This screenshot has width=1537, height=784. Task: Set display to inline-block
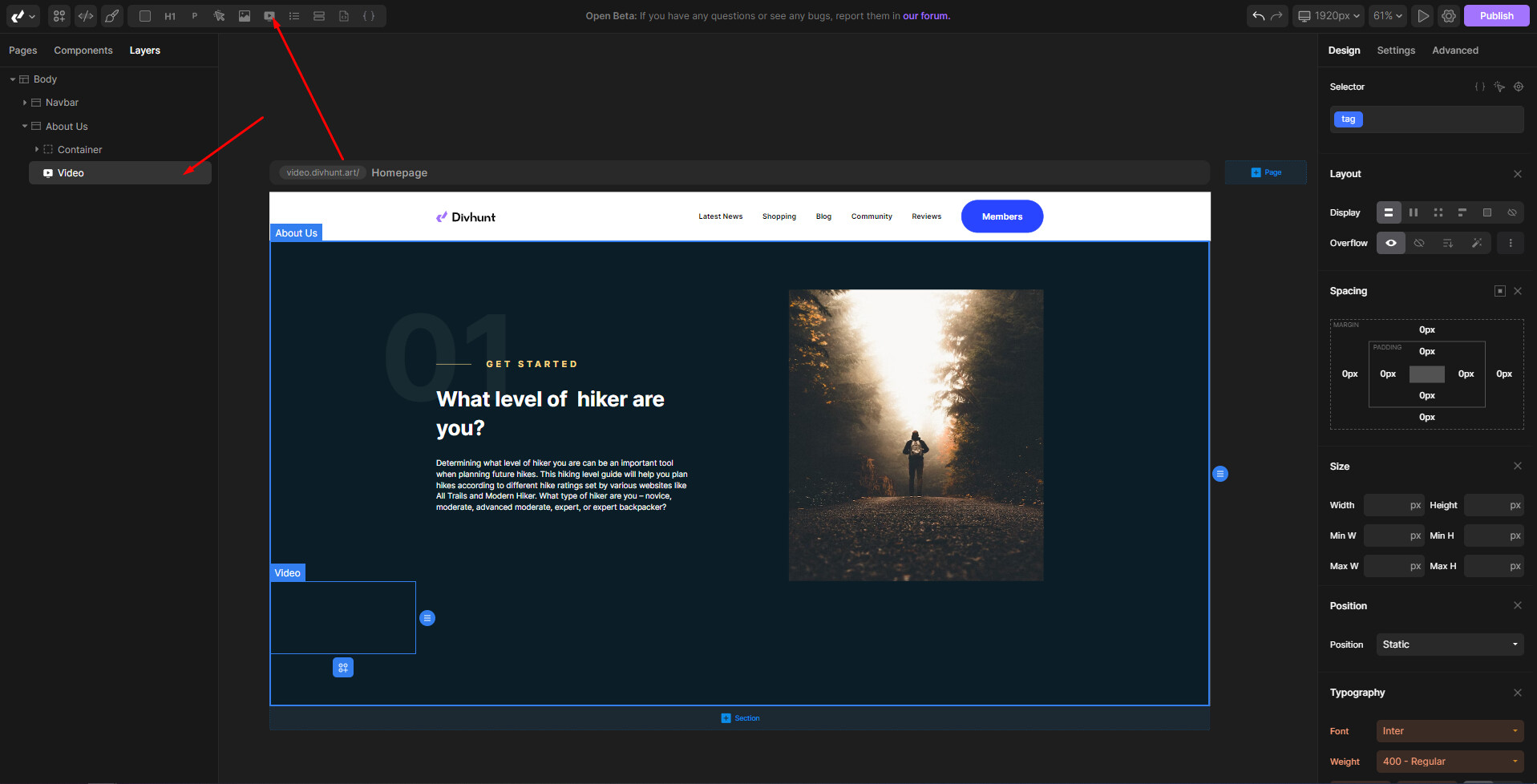1462,212
